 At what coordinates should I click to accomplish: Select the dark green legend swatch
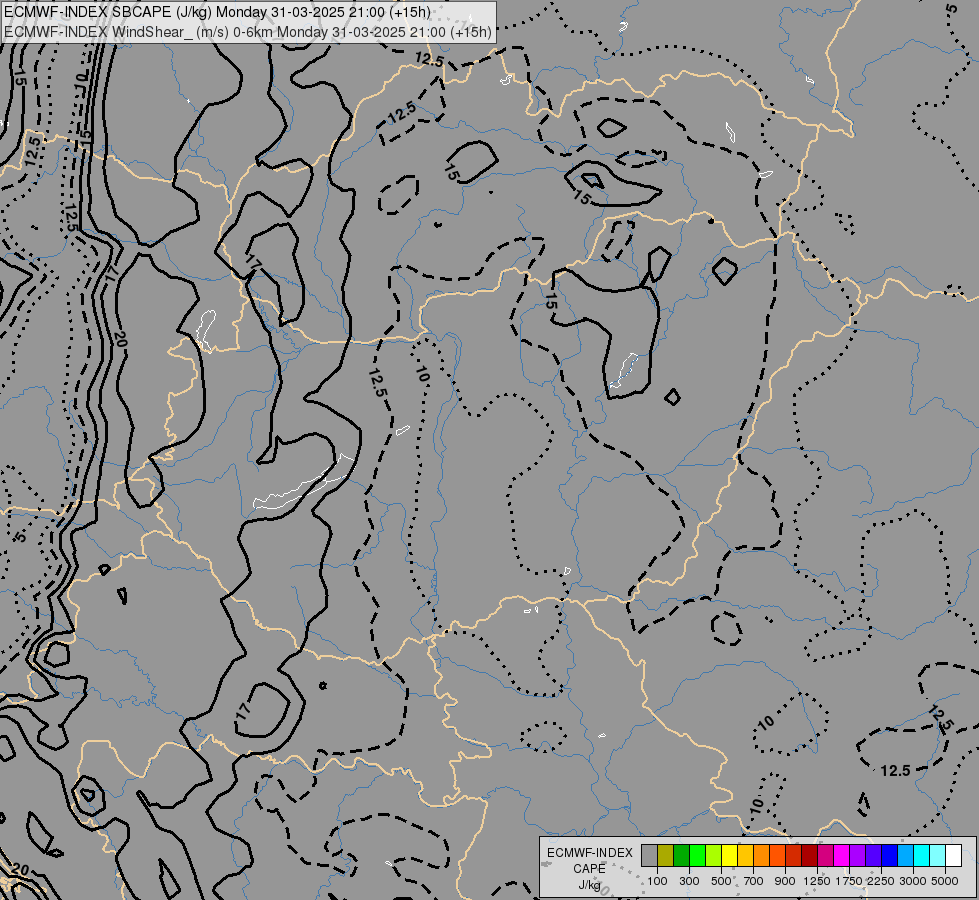point(681,855)
